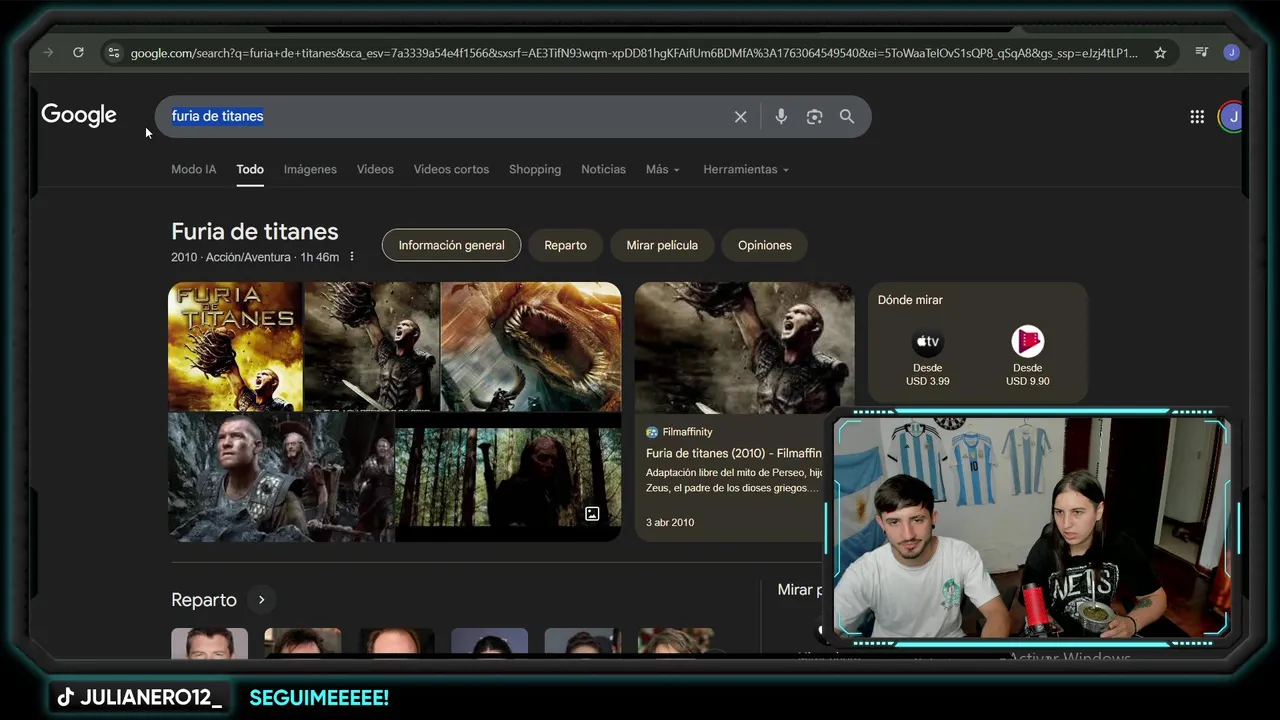Click the browser forward arrow

tap(48, 53)
